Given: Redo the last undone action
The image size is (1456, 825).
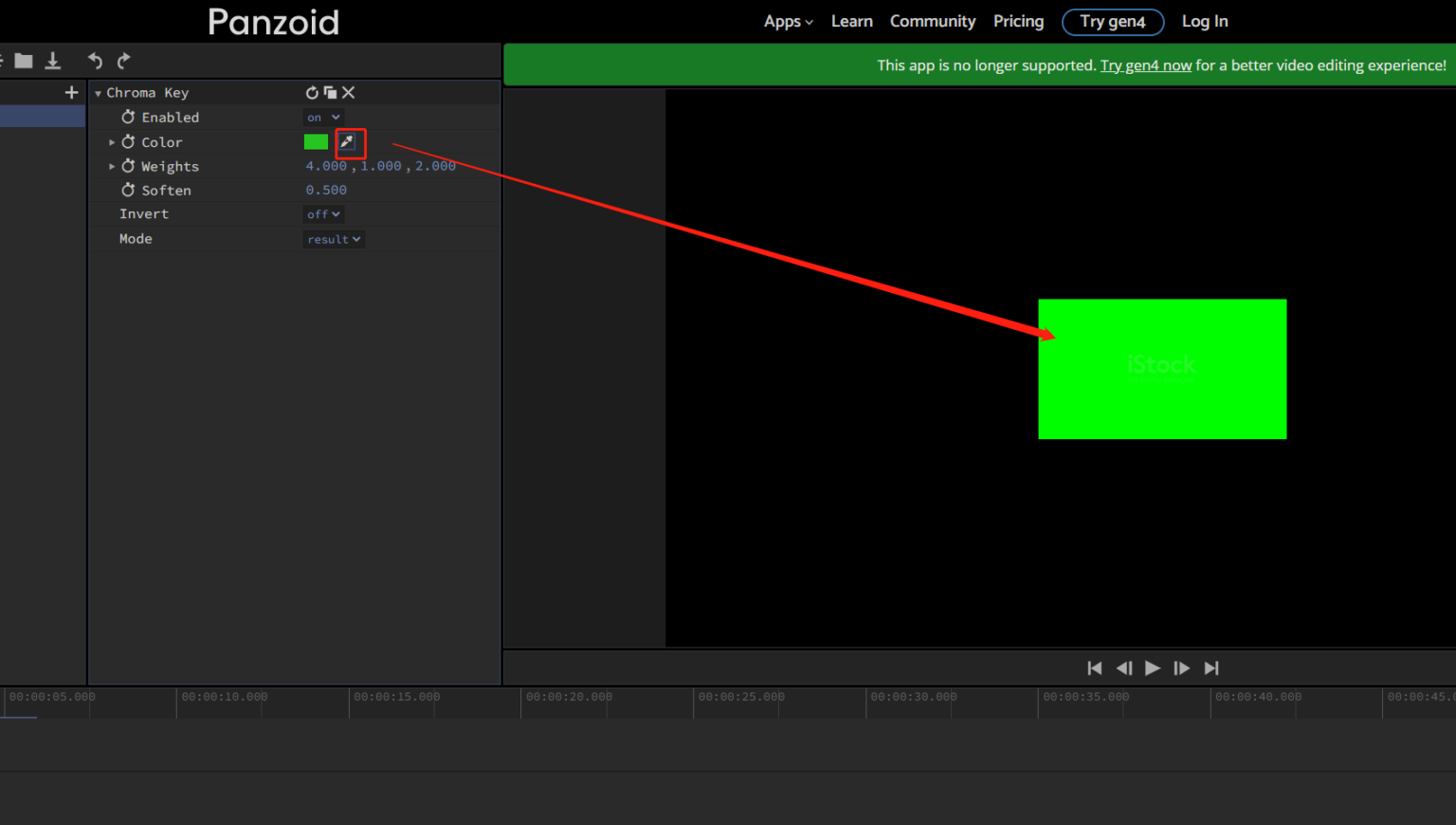Looking at the screenshot, I should [123, 60].
